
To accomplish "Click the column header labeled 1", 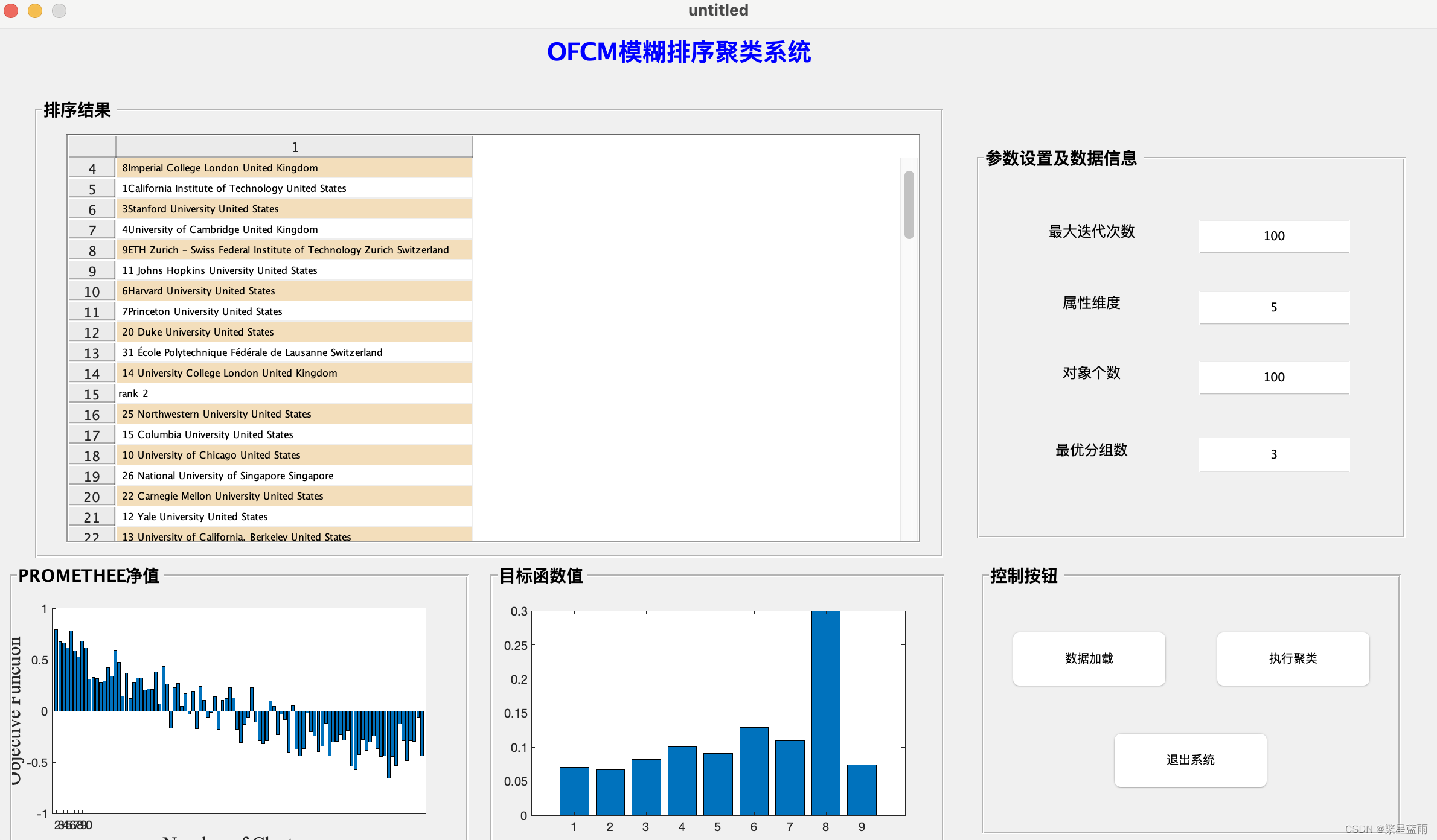I will [294, 147].
